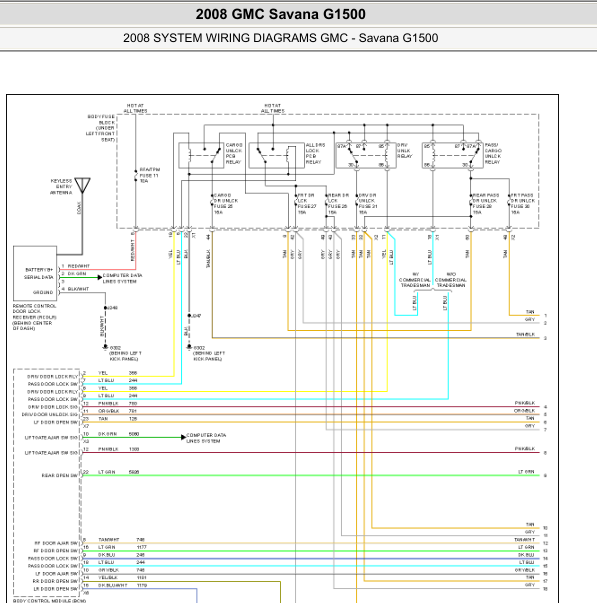Viewport: 597px width, 603px height.
Task: Click the 'BATTERY B+' terminal label
Action: (39, 270)
